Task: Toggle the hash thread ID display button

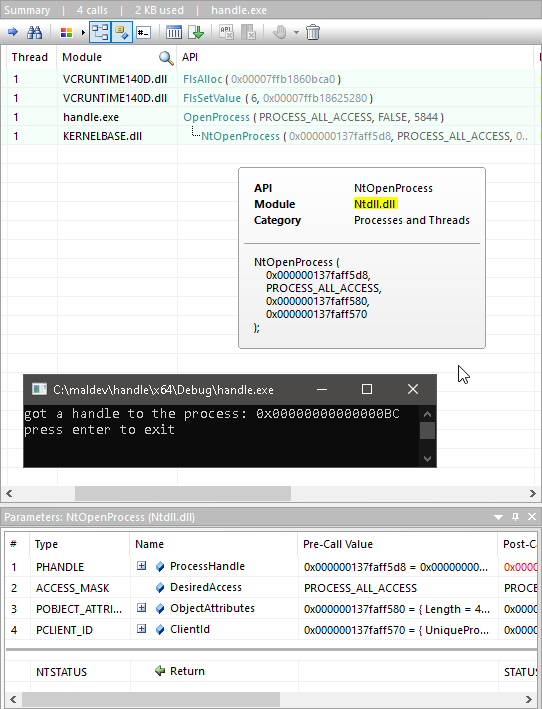Action: (144, 33)
